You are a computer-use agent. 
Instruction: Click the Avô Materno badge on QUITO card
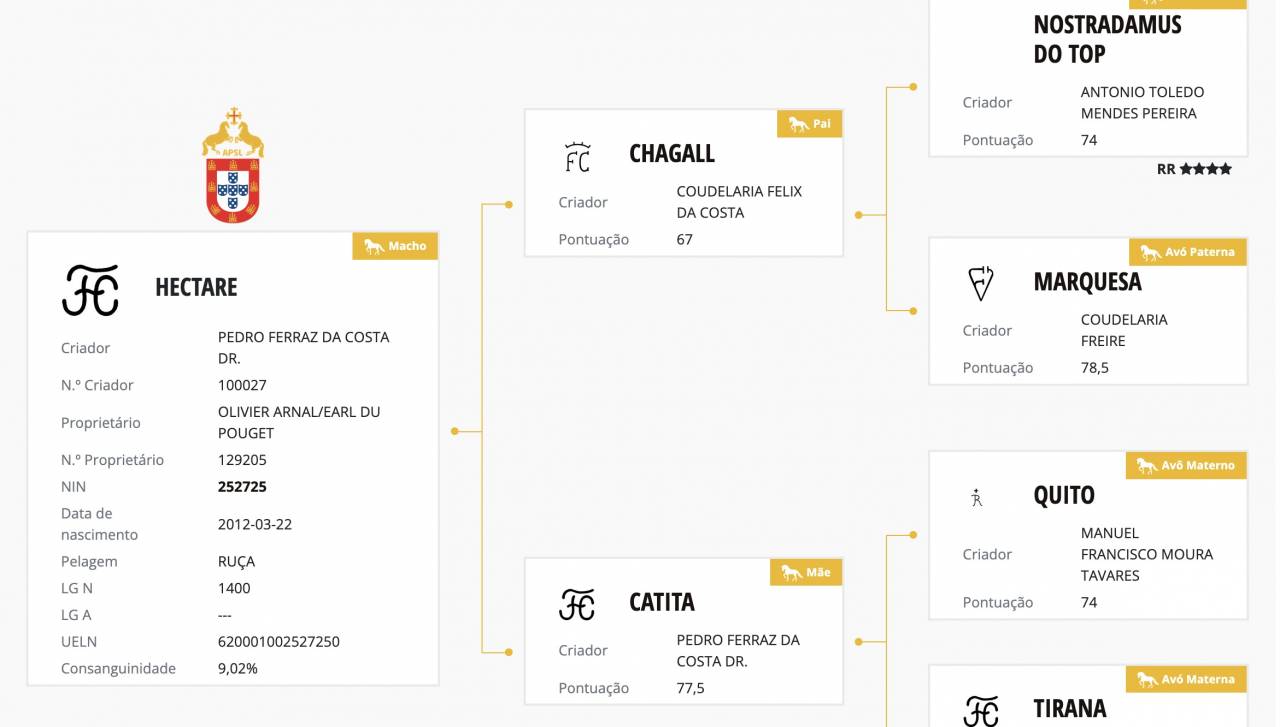(x=1187, y=465)
